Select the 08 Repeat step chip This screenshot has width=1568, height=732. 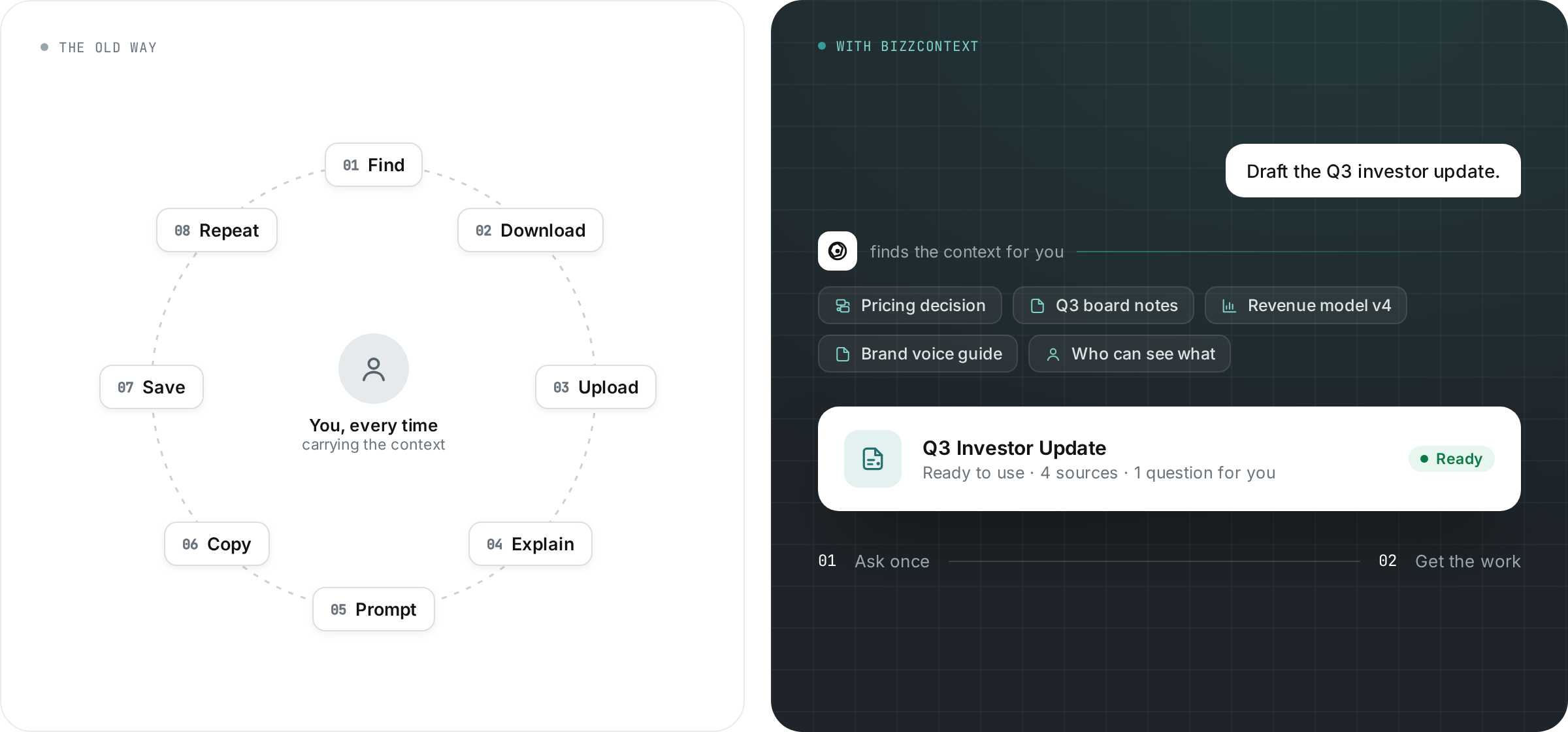point(217,230)
